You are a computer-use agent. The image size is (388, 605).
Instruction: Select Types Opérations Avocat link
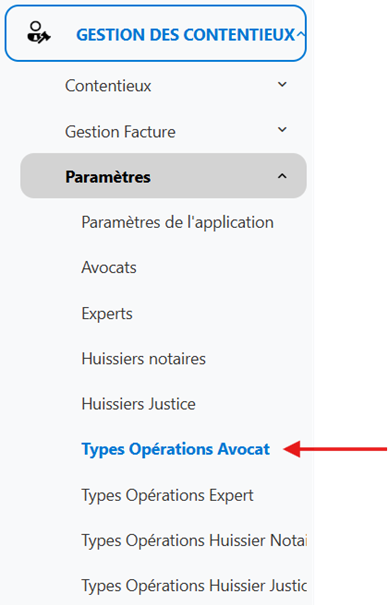[175, 450]
